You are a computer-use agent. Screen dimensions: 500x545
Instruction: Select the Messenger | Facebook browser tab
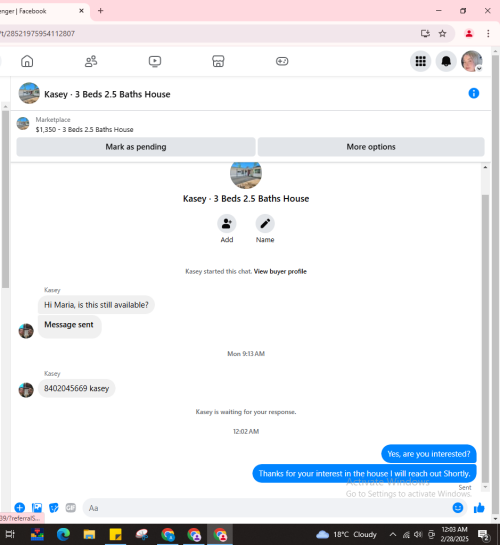point(39,11)
